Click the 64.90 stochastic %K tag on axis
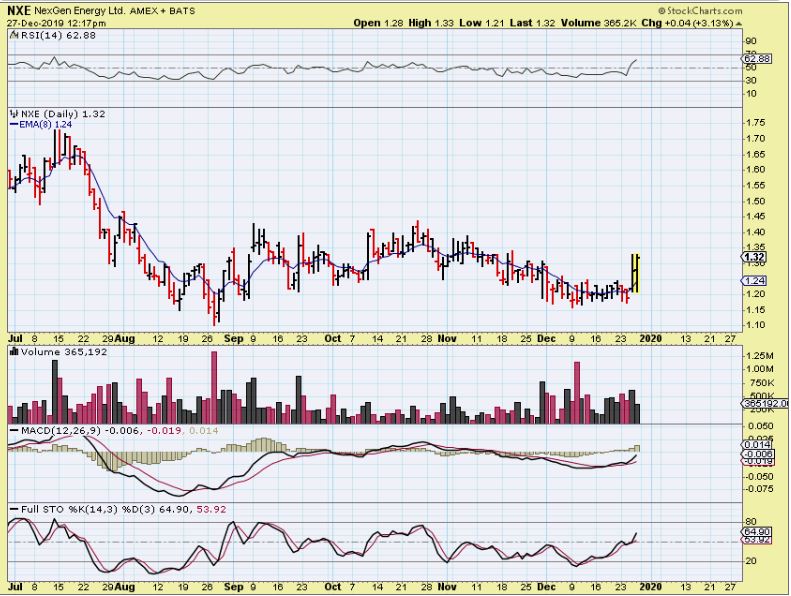 point(758,532)
